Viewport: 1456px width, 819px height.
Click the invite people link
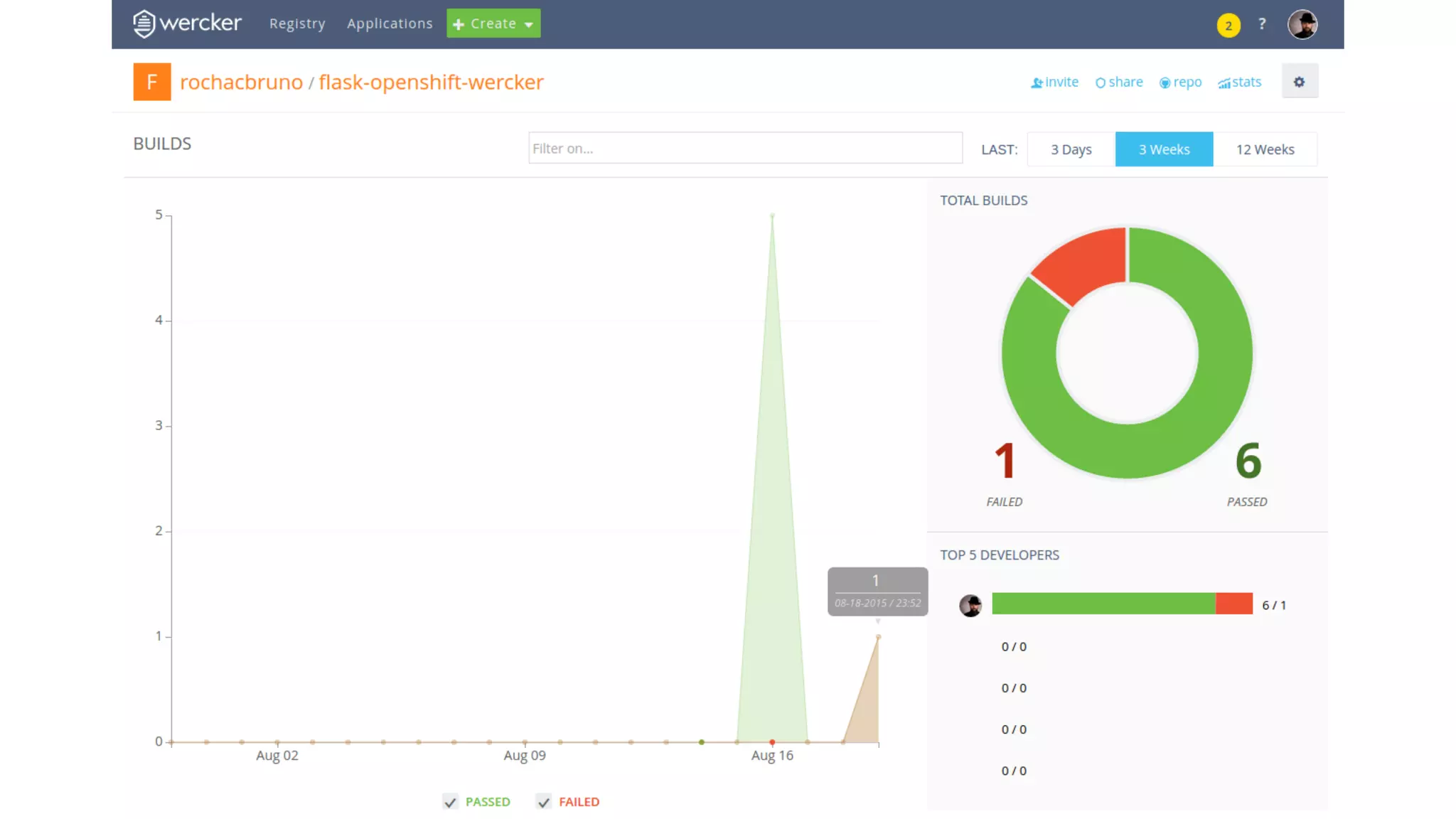click(x=1054, y=82)
